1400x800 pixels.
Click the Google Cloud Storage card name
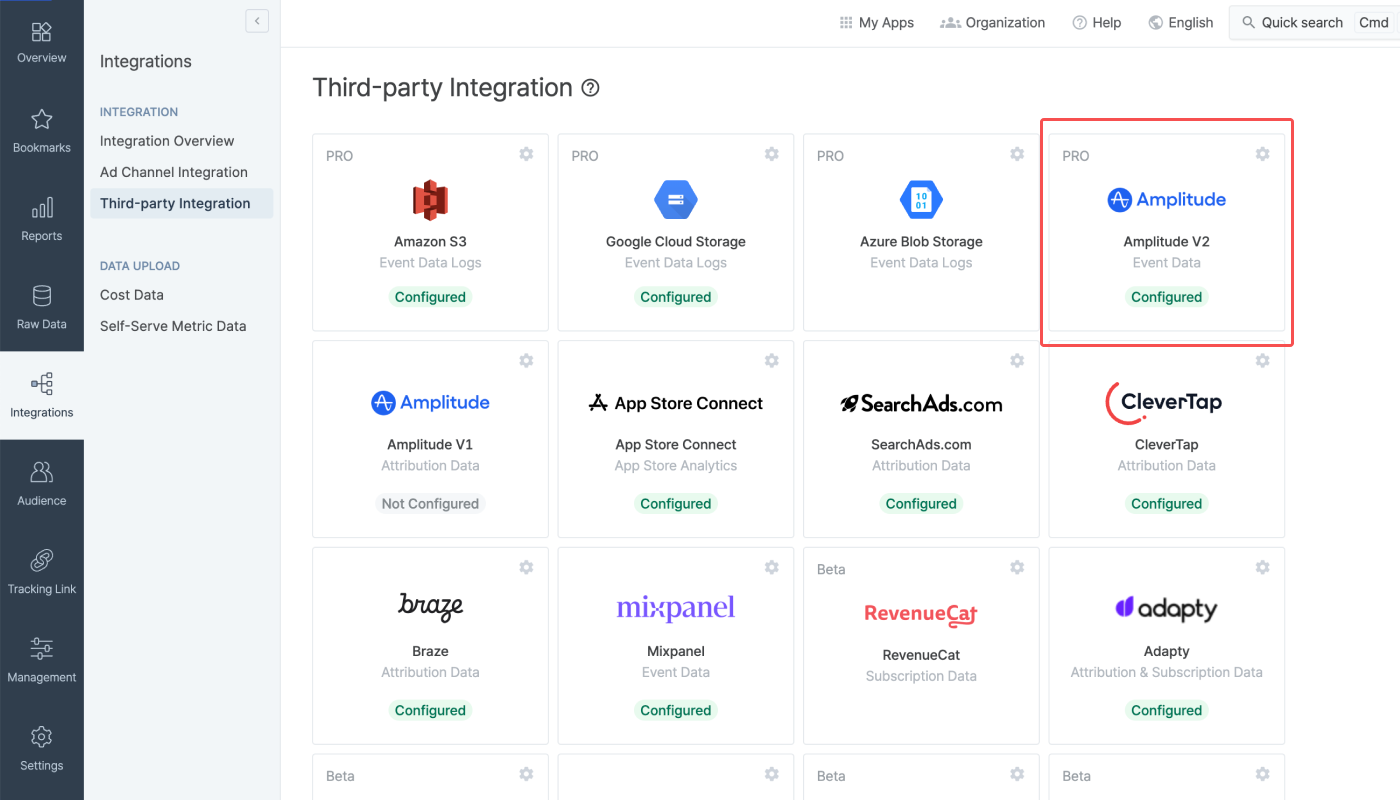(x=676, y=242)
